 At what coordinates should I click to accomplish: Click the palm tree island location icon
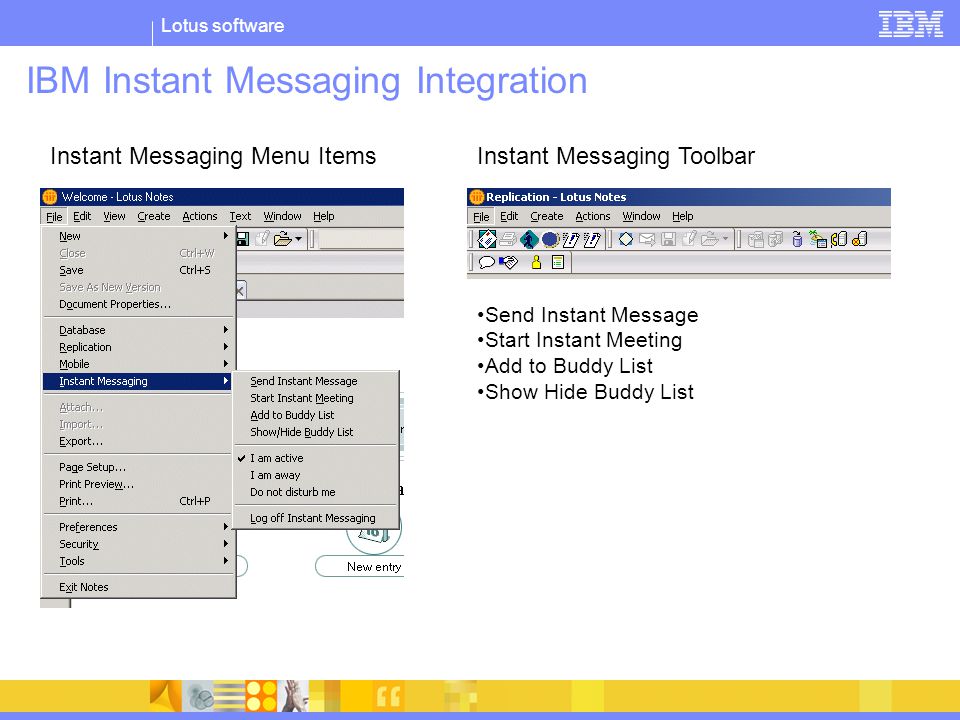[818, 239]
